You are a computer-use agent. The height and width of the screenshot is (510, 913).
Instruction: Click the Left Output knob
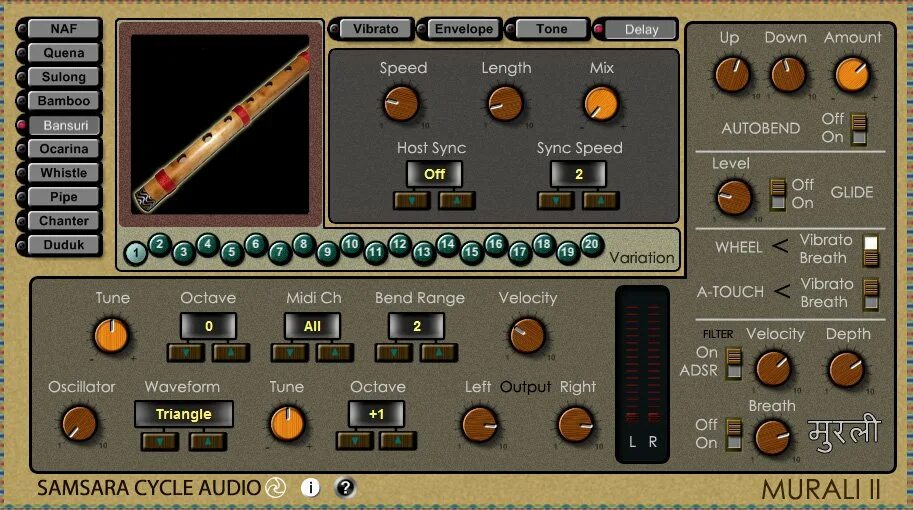[480, 424]
